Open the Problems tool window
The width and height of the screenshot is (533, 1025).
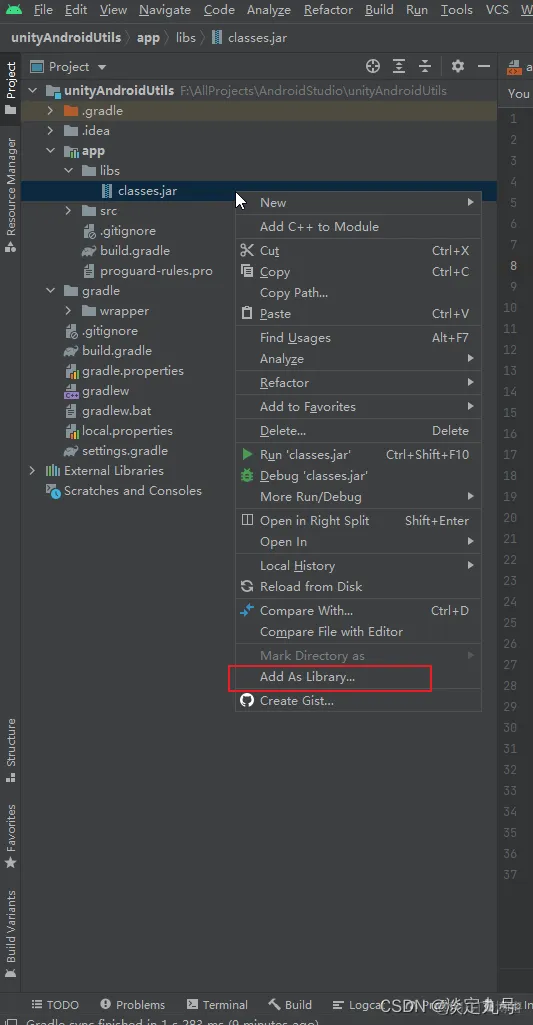click(x=132, y=1005)
